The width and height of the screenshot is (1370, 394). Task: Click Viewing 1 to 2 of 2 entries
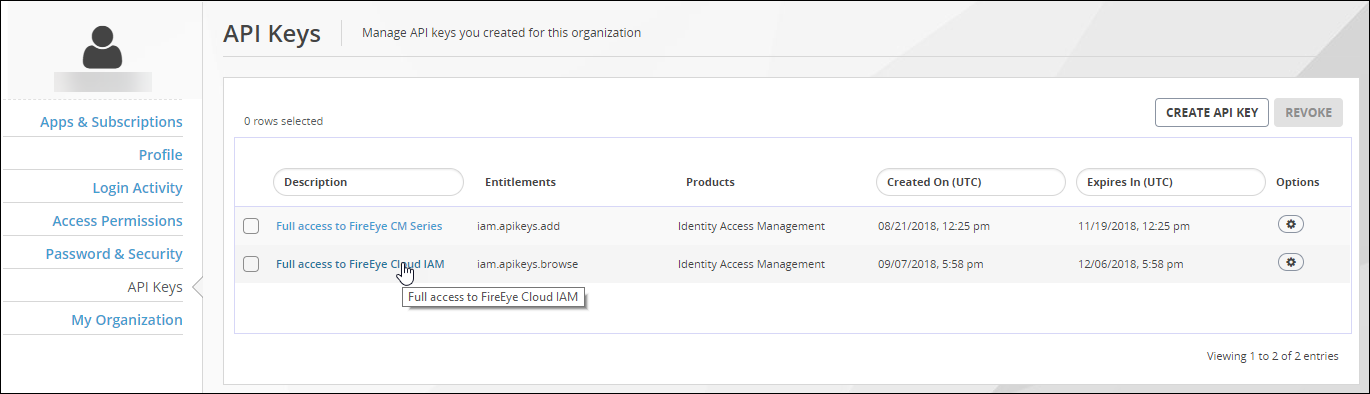click(x=1273, y=355)
